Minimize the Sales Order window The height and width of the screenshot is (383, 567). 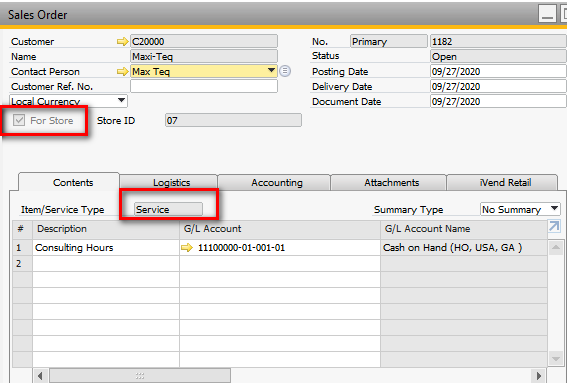547,14
